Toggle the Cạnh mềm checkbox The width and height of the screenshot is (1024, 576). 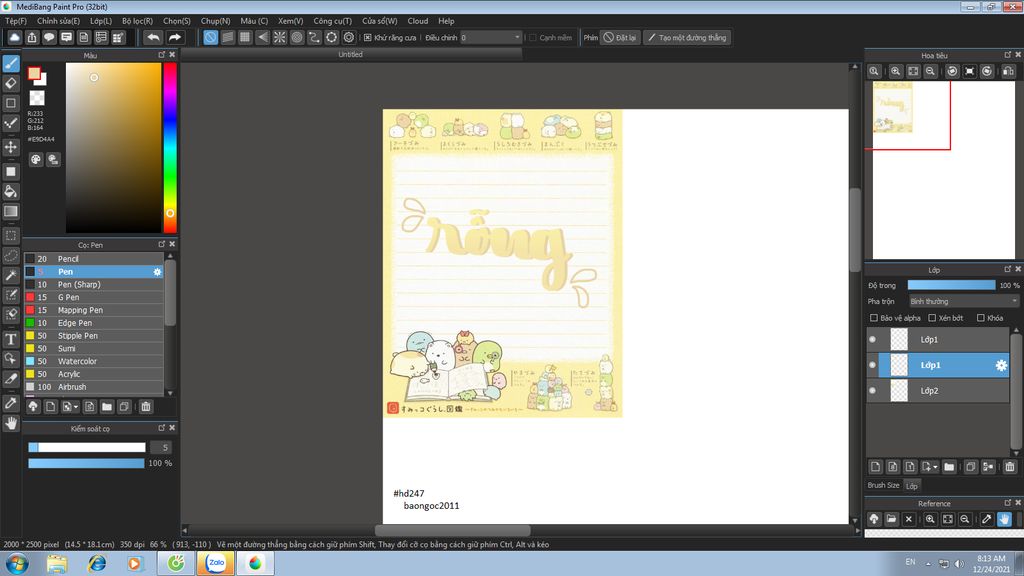click(533, 38)
